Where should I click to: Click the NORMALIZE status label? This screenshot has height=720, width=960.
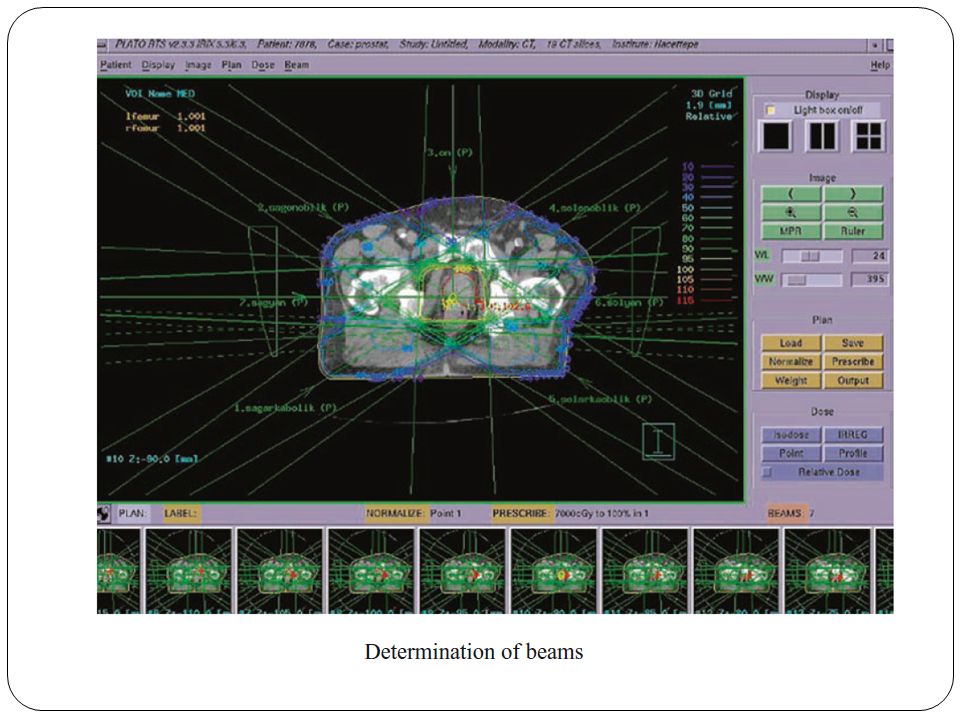point(395,513)
